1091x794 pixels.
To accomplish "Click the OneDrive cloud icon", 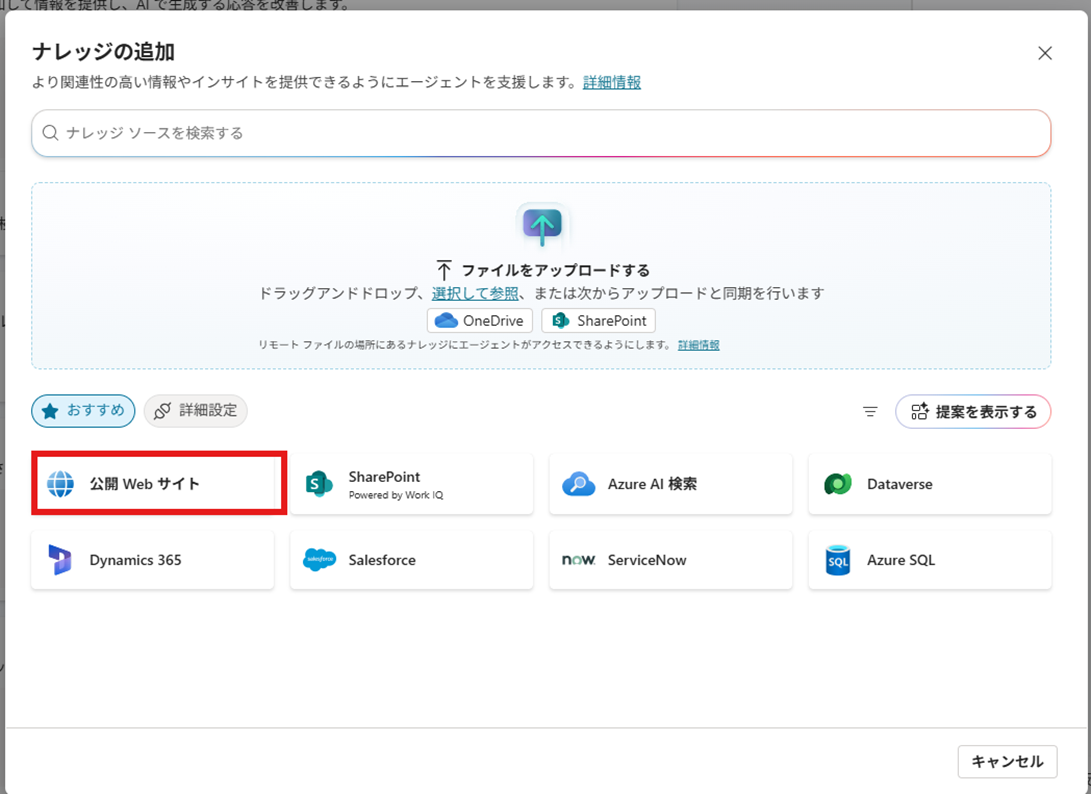I will pyautogui.click(x=446, y=321).
